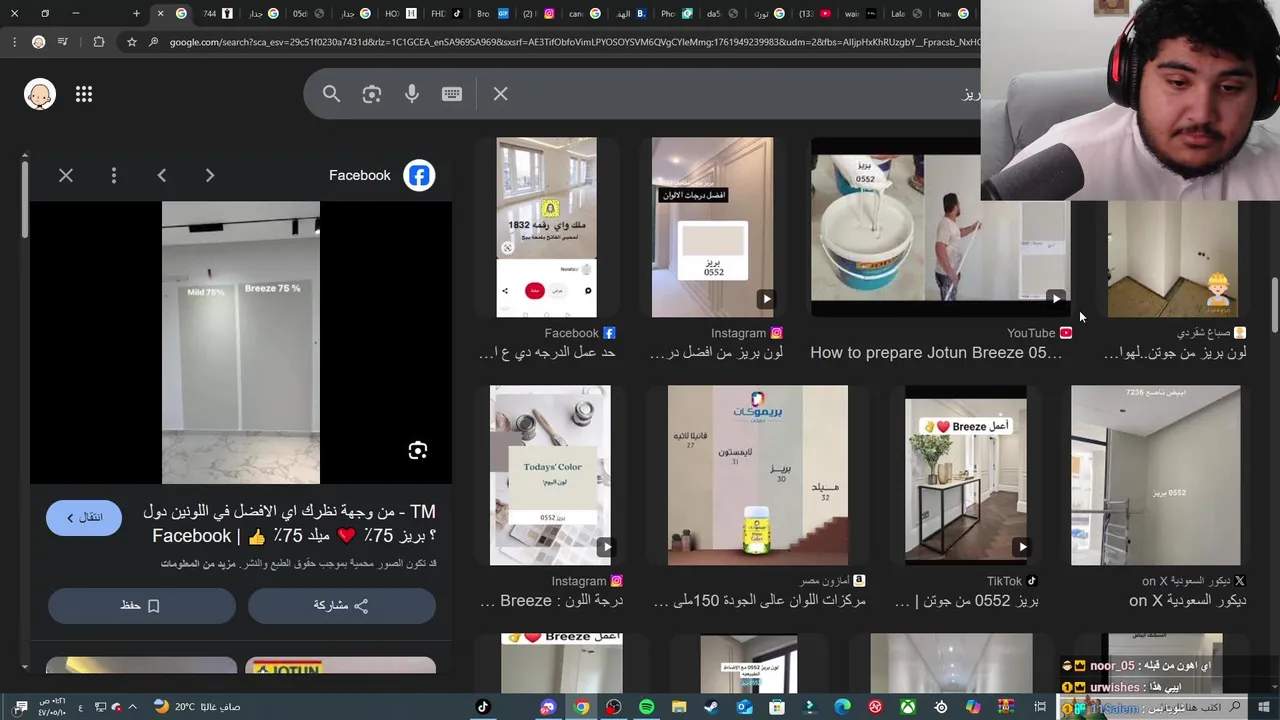Click caption 'درجة اللون : Breeze'
The image size is (1280, 720).
point(552,600)
